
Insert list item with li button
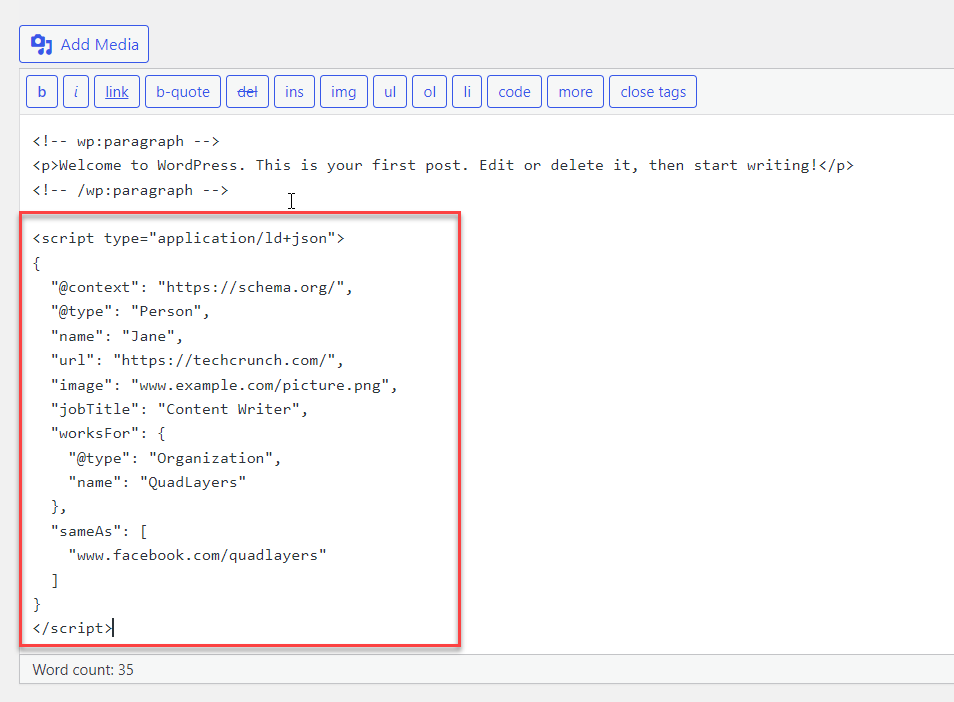click(x=467, y=92)
